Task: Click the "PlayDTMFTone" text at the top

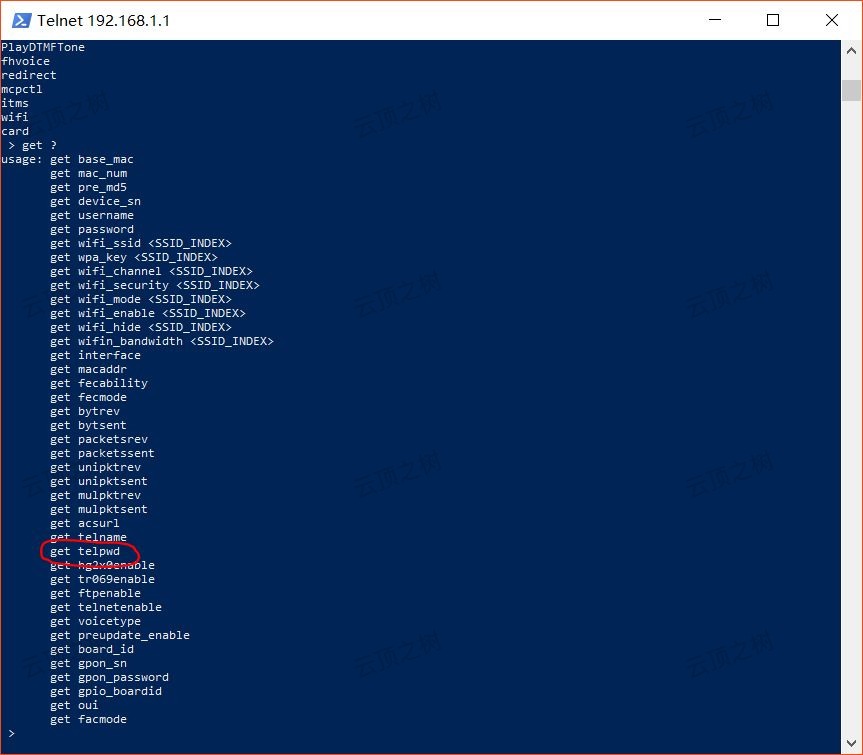Action: (43, 47)
